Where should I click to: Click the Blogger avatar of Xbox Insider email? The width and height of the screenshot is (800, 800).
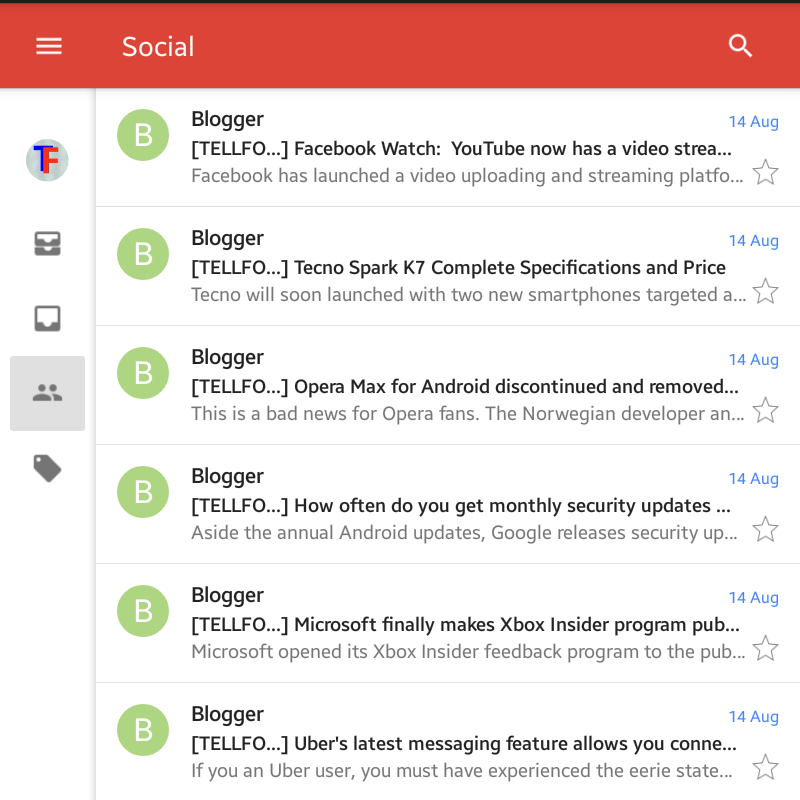pyautogui.click(x=143, y=611)
